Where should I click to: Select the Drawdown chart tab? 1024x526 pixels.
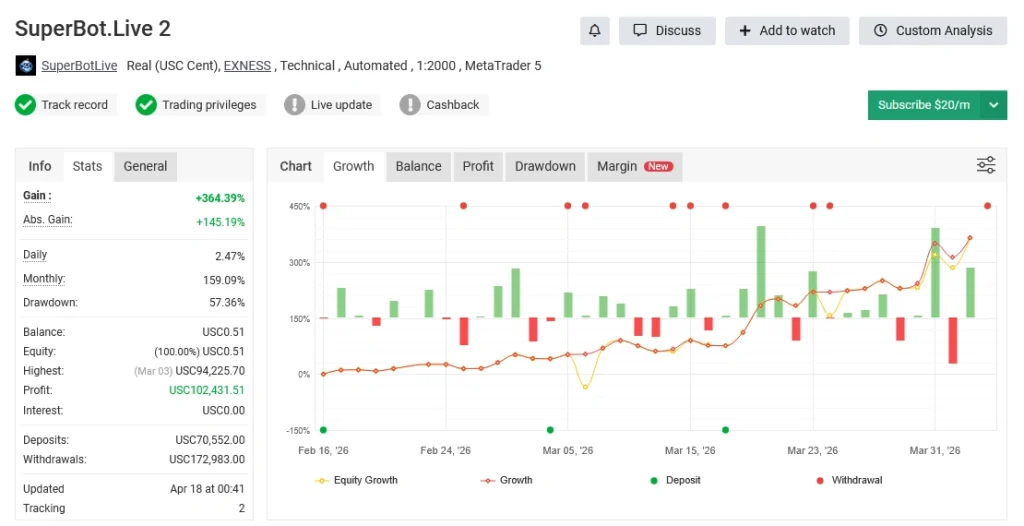545,166
